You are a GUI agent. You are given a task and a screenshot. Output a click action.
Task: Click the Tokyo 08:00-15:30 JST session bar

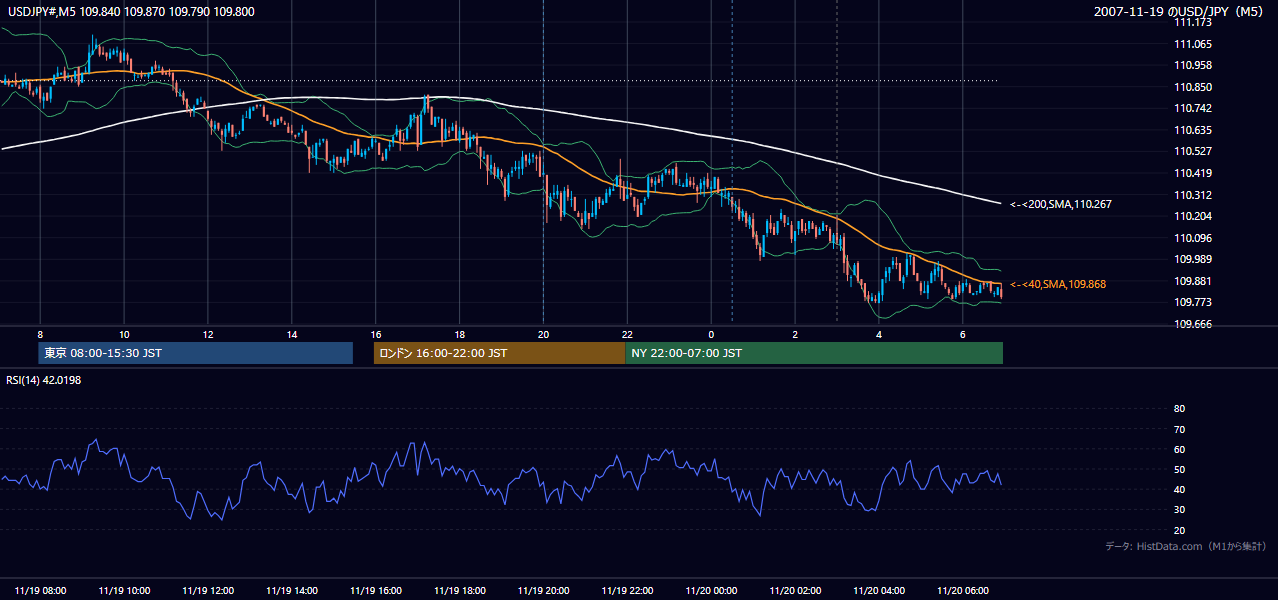(x=195, y=353)
